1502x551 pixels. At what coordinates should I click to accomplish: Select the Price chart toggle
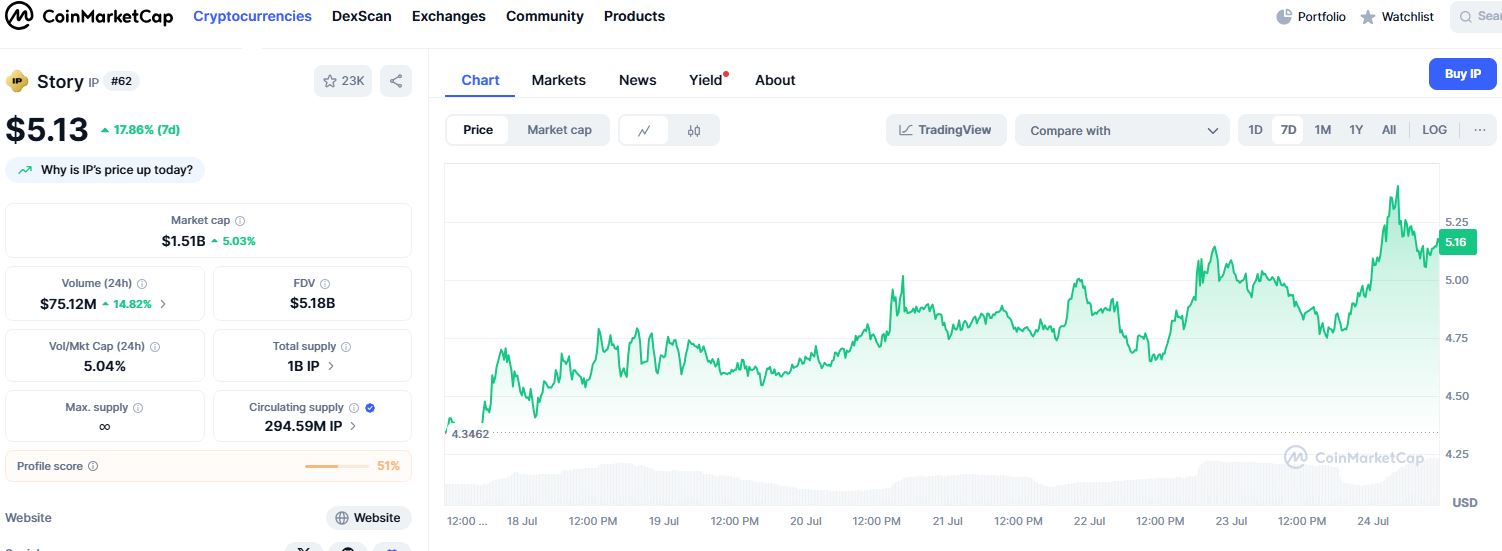click(x=478, y=130)
